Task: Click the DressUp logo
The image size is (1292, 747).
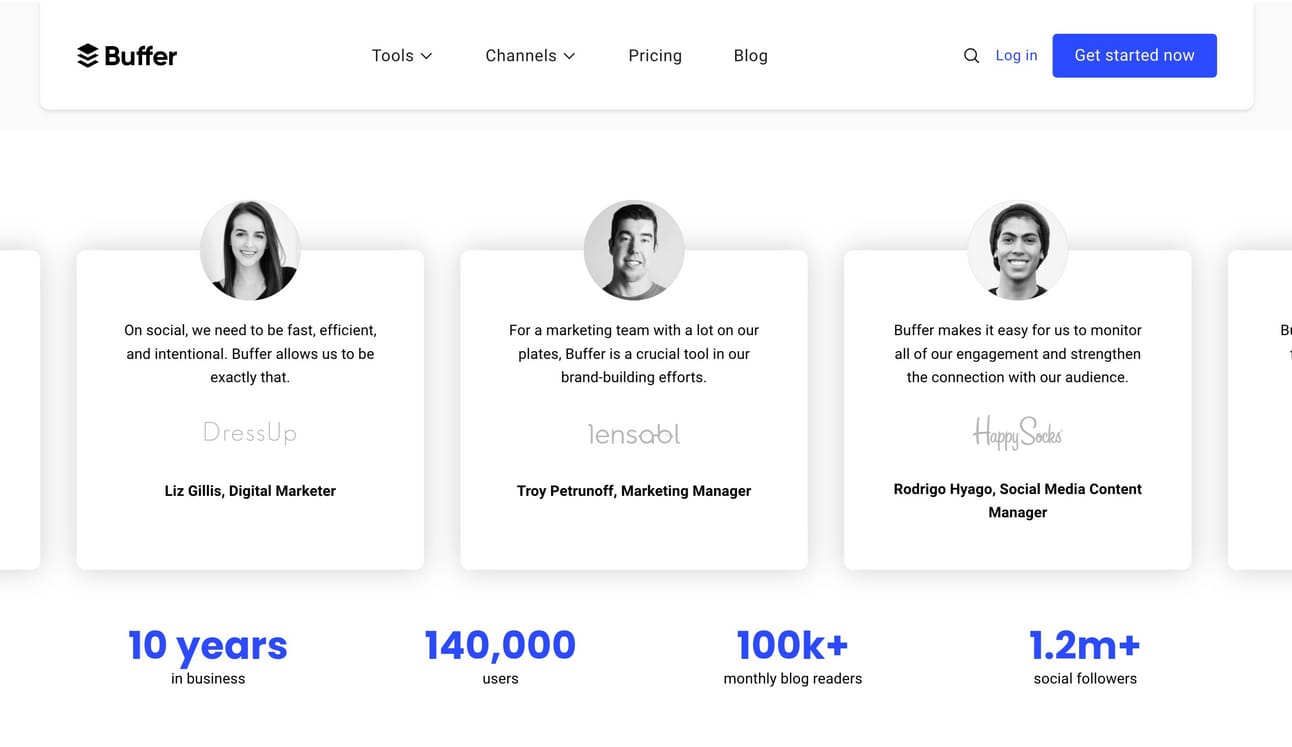Action: click(250, 433)
